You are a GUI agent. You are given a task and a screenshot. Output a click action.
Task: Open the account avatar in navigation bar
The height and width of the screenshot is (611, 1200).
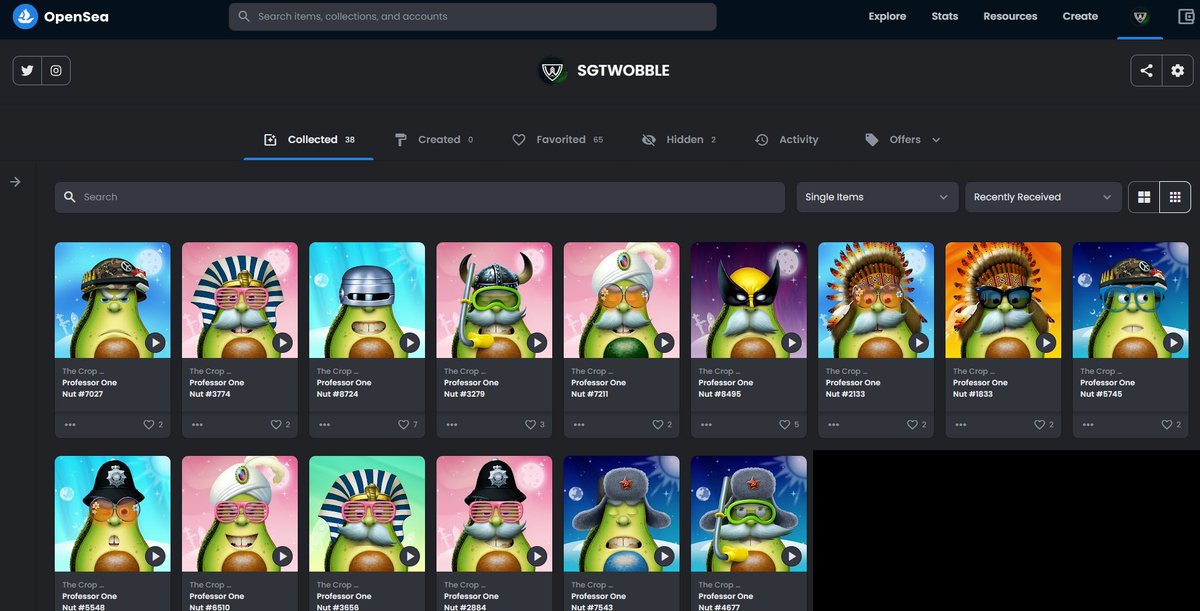pyautogui.click(x=1140, y=17)
